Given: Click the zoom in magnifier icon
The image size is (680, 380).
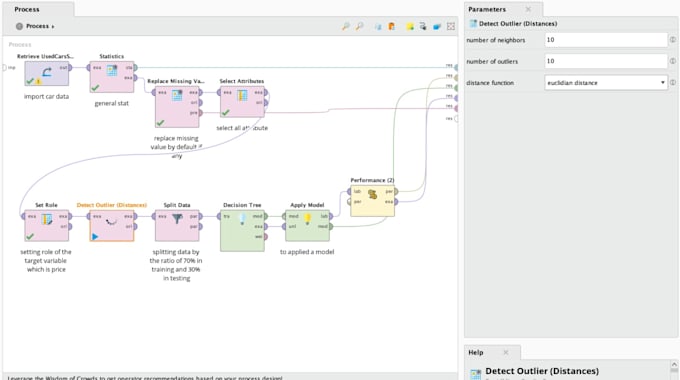Looking at the screenshot, I should (346, 26).
